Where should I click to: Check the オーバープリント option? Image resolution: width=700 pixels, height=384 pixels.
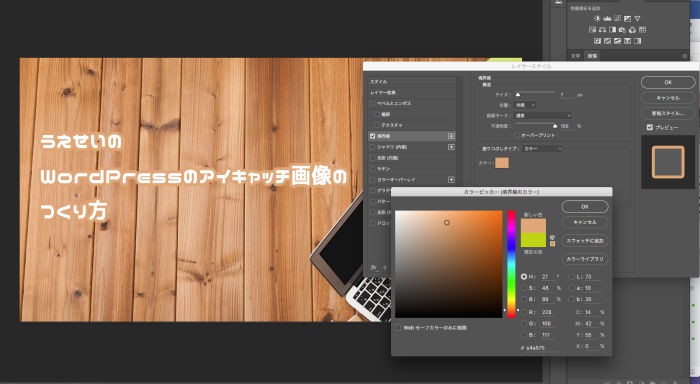[517, 135]
